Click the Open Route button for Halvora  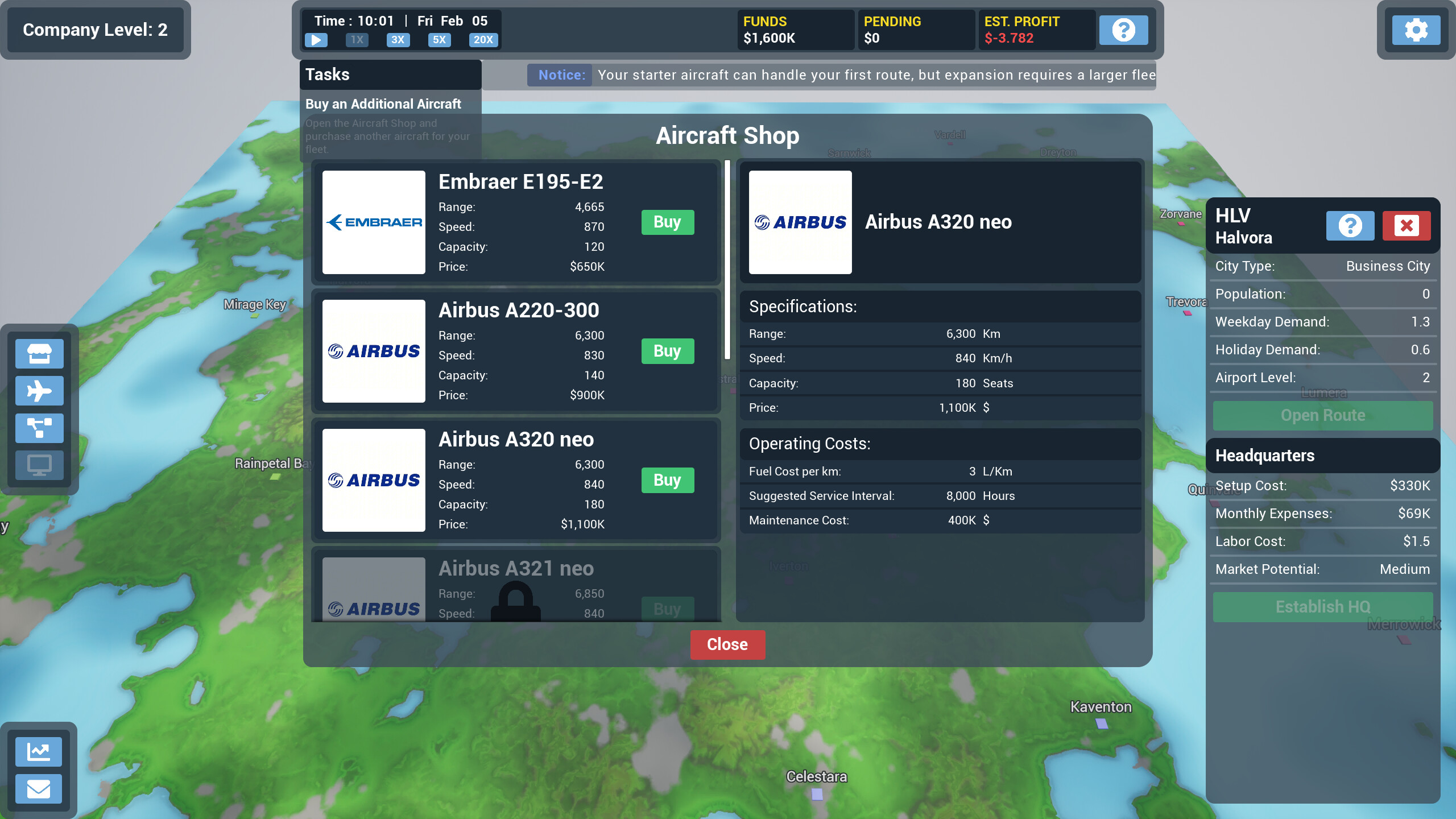point(1323,416)
